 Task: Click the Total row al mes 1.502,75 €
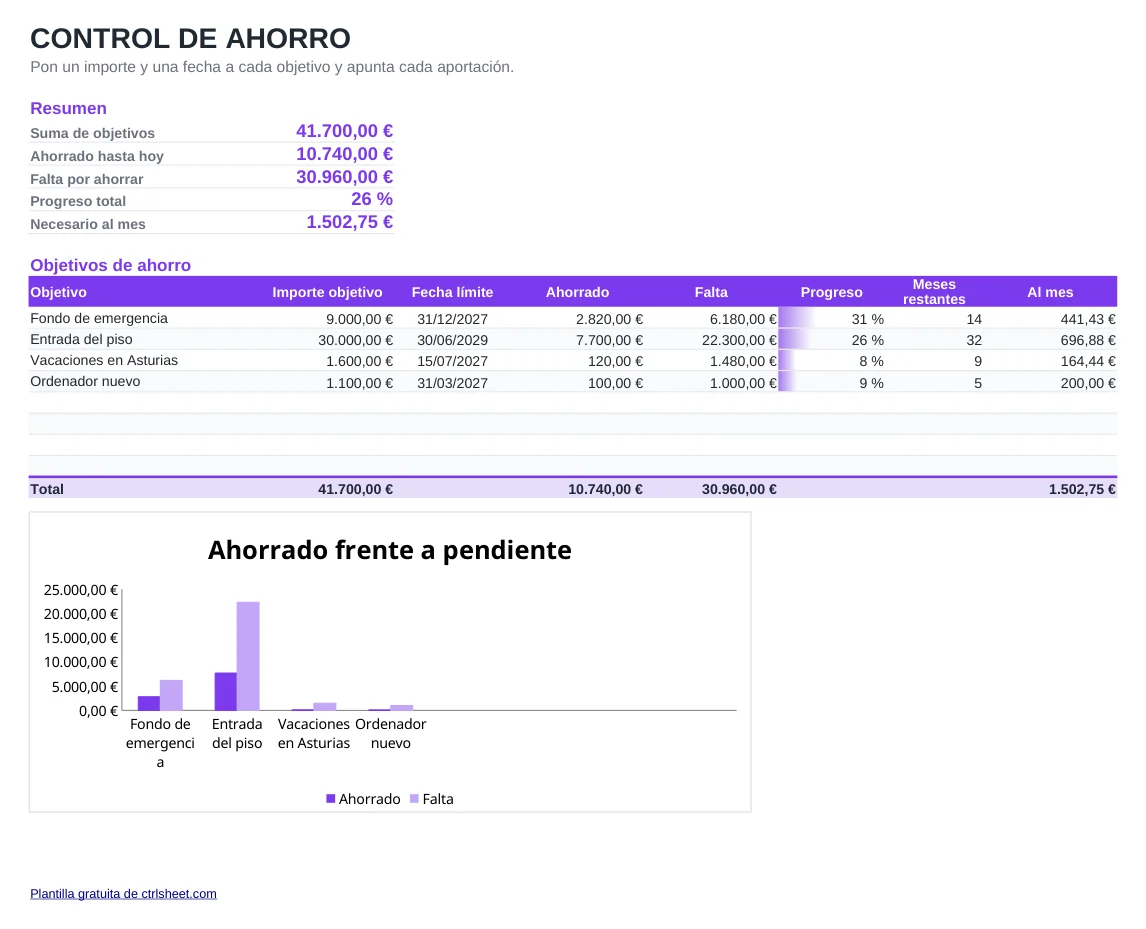click(x=1082, y=489)
